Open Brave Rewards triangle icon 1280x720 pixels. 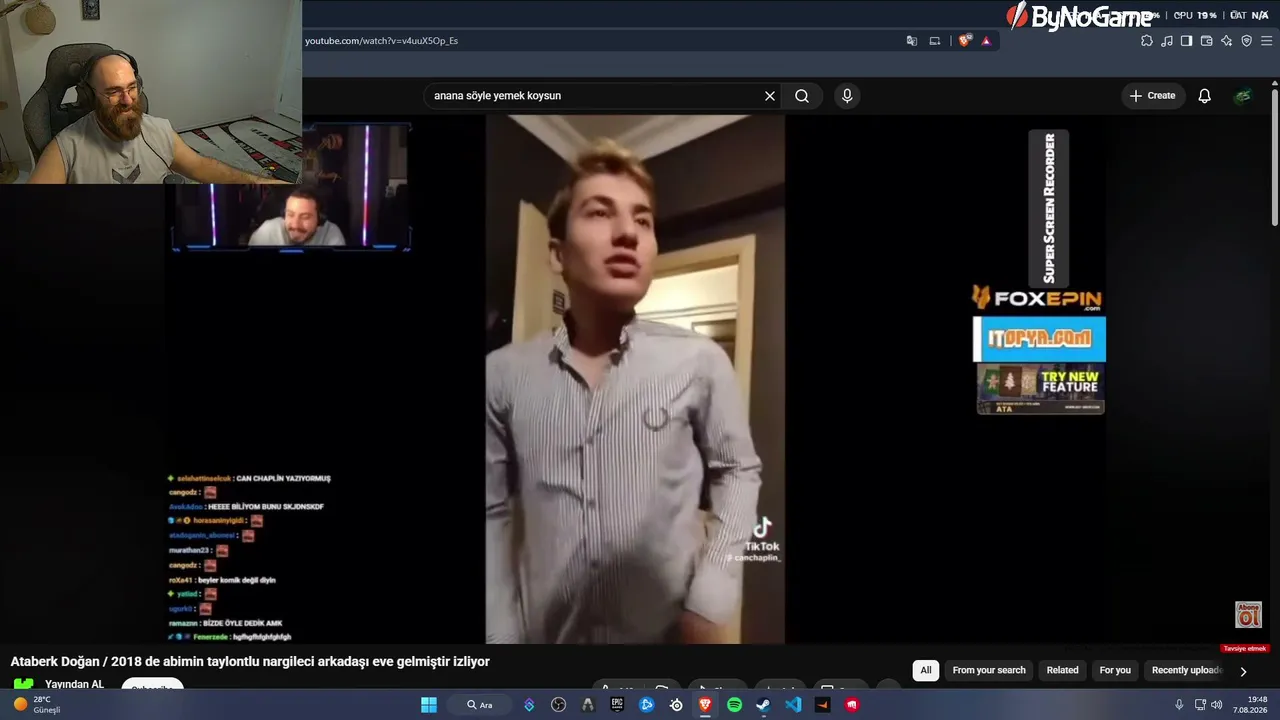(986, 41)
